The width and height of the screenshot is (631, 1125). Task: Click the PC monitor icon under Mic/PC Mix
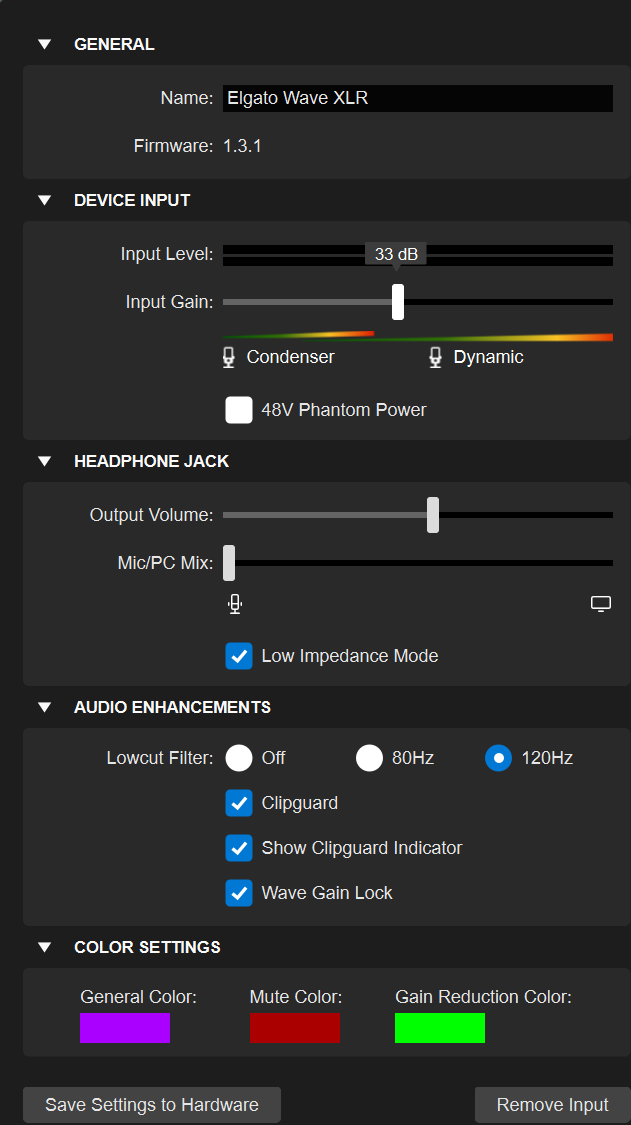601,603
